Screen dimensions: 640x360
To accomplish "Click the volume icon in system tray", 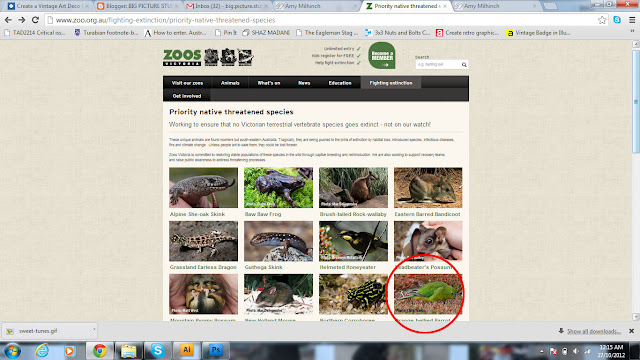I will [x=576, y=351].
